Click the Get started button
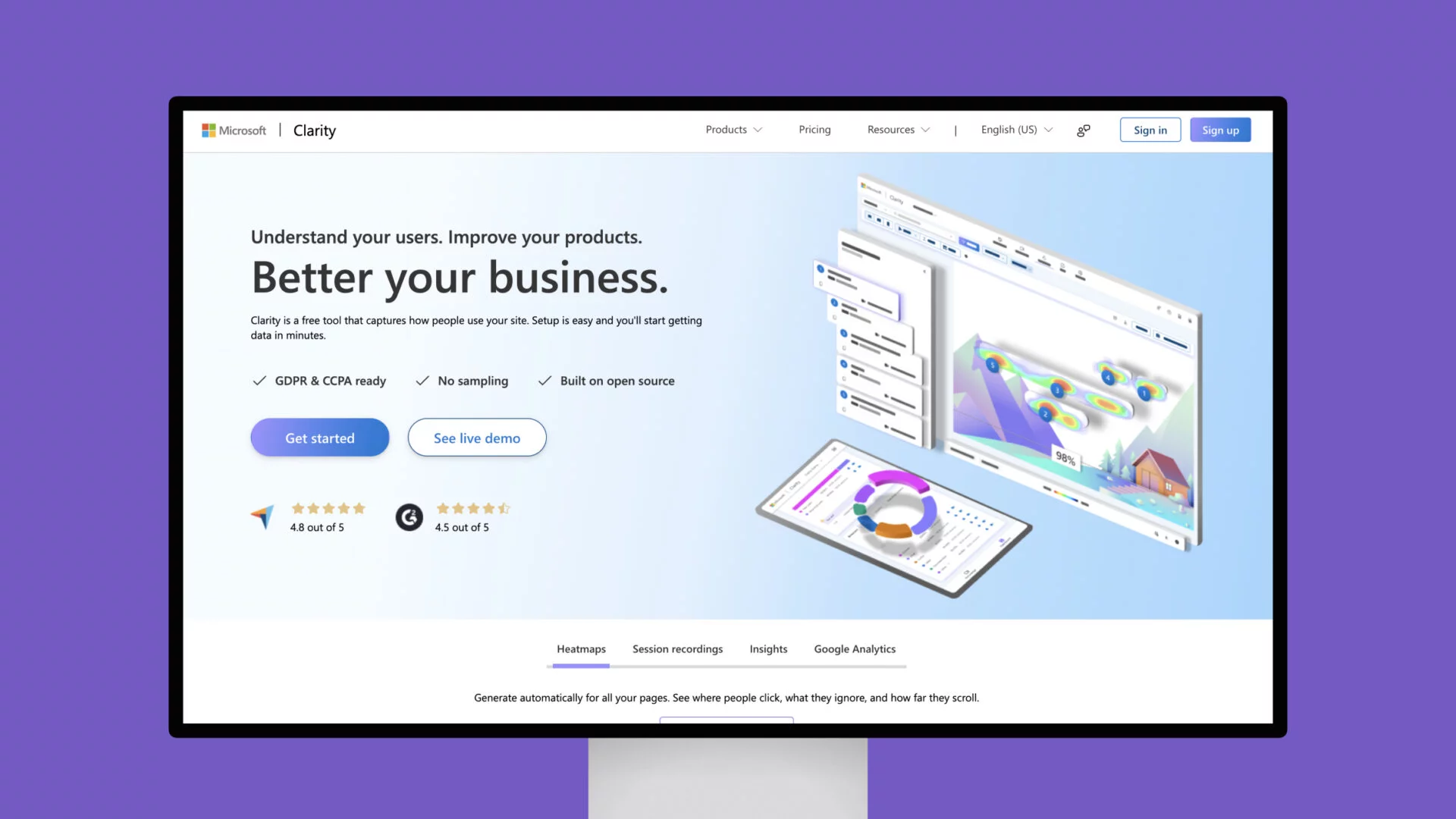 [319, 437]
